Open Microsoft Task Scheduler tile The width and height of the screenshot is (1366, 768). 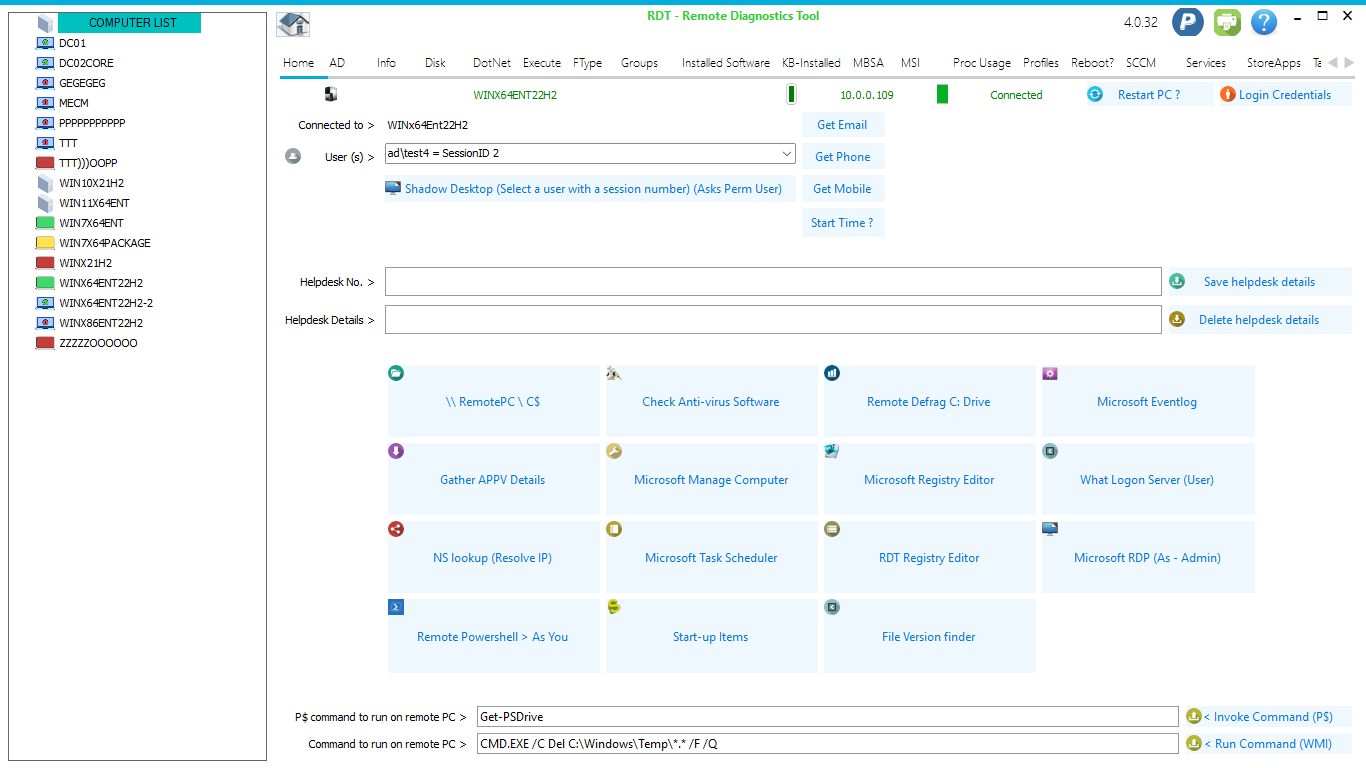(x=711, y=557)
